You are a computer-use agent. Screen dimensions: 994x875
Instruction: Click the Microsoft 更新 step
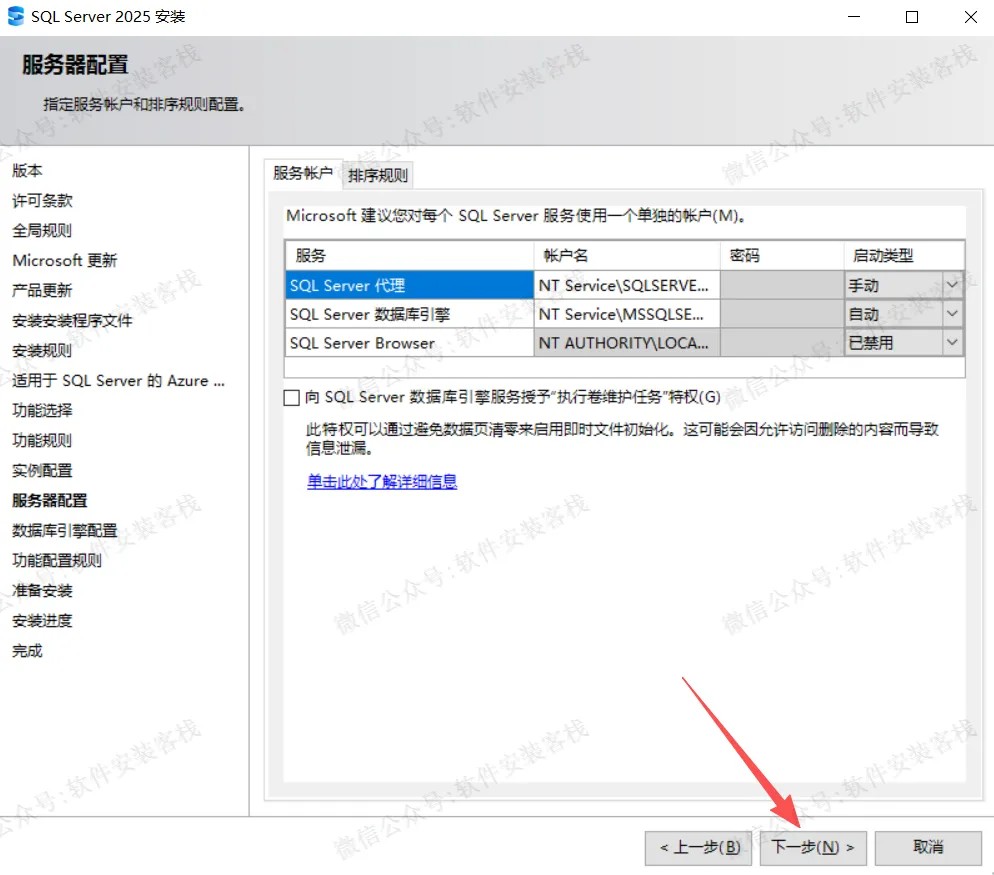point(65,261)
